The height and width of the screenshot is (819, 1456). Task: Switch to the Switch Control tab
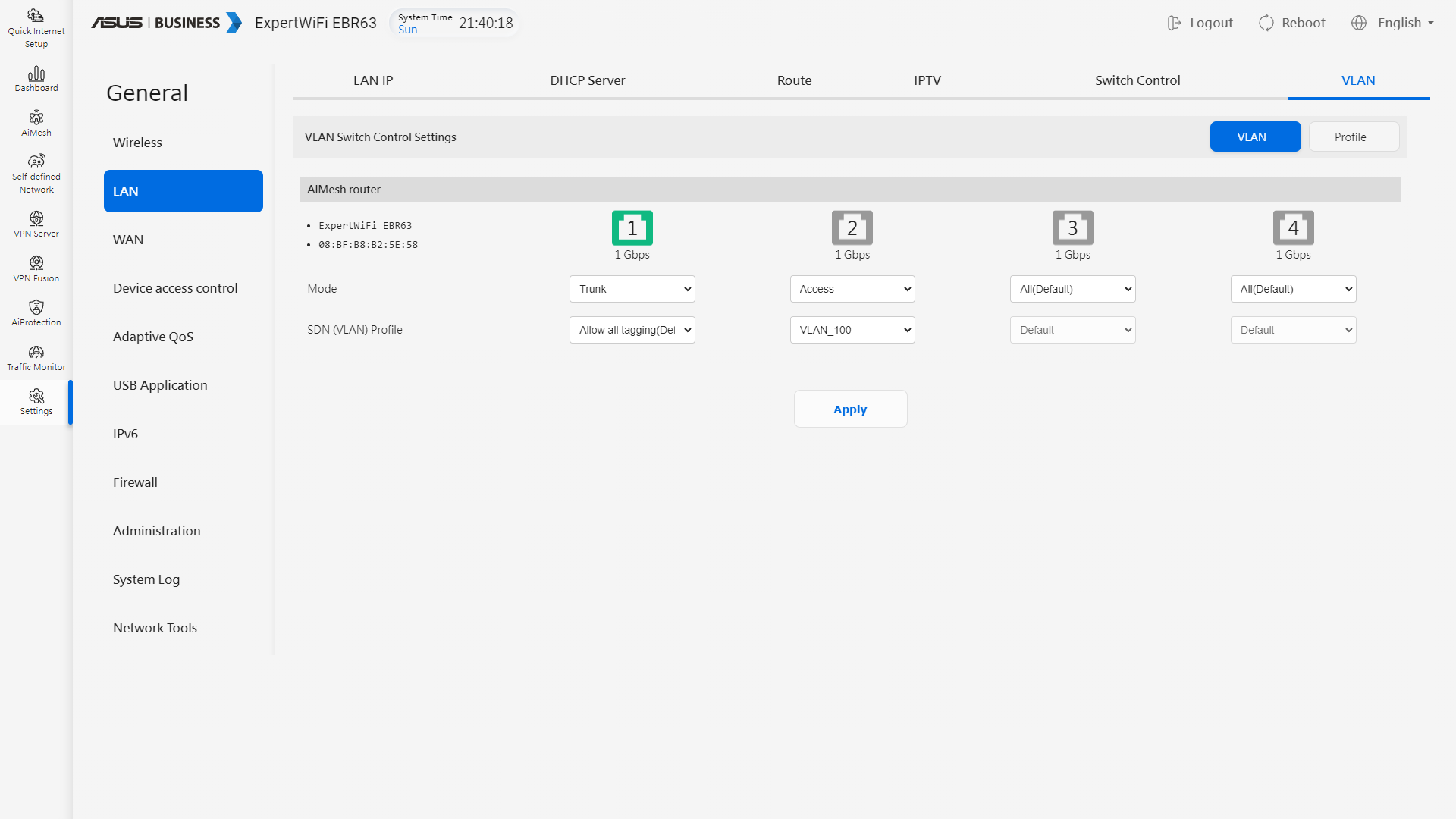(1137, 80)
